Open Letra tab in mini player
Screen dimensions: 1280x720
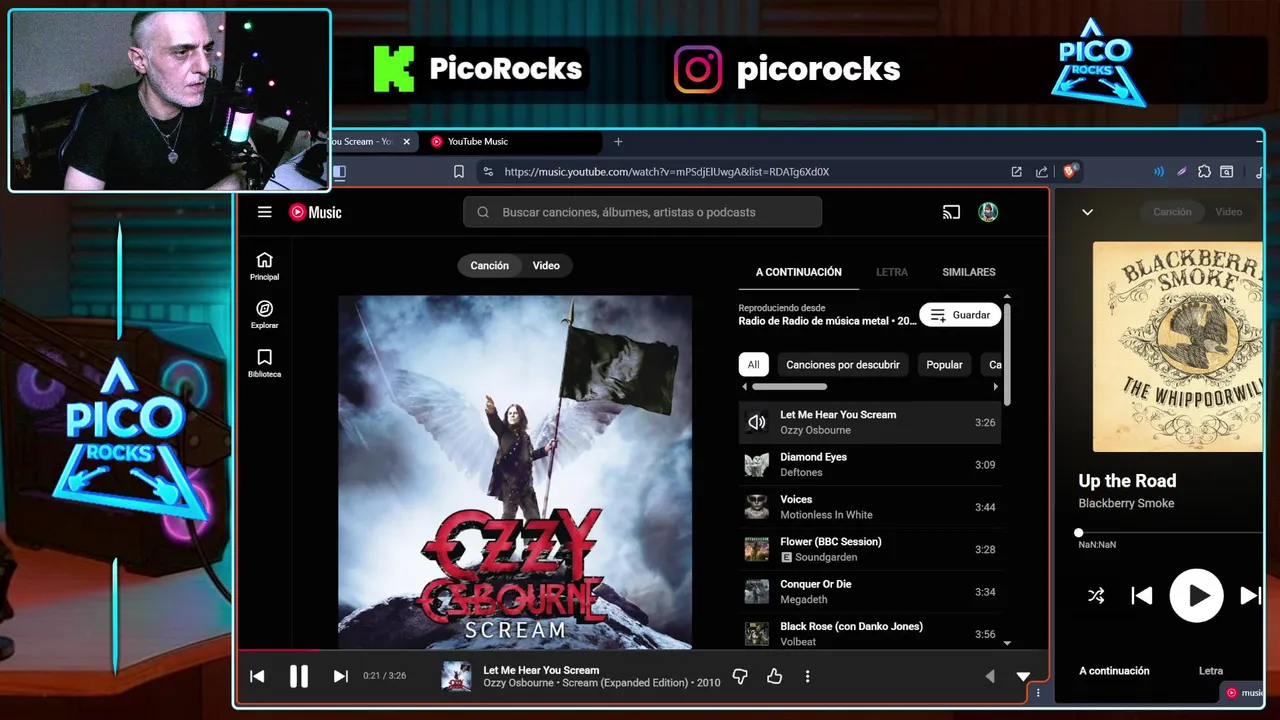(x=1210, y=671)
